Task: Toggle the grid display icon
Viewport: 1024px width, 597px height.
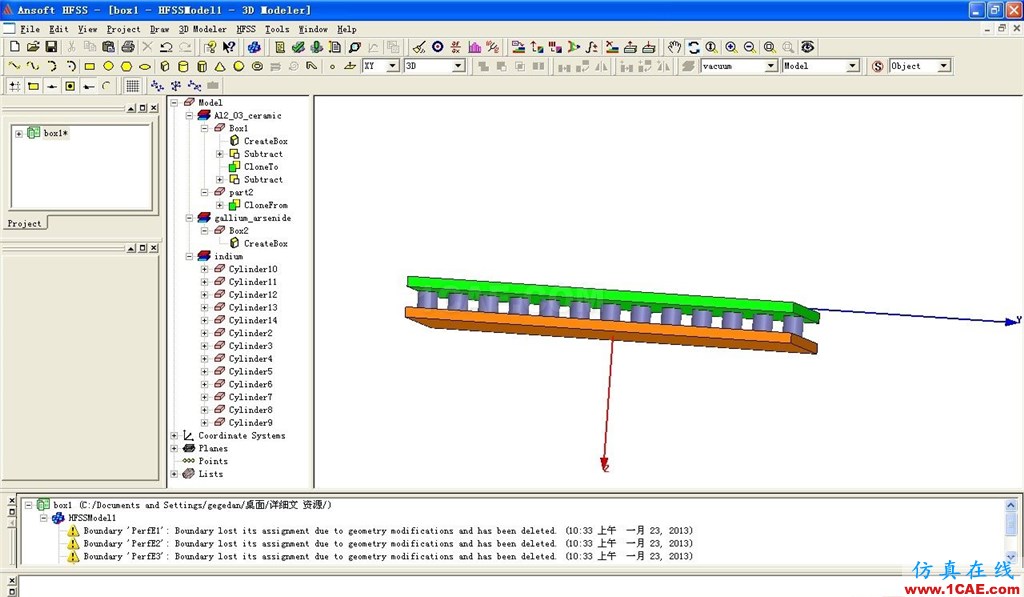Action: (133, 86)
